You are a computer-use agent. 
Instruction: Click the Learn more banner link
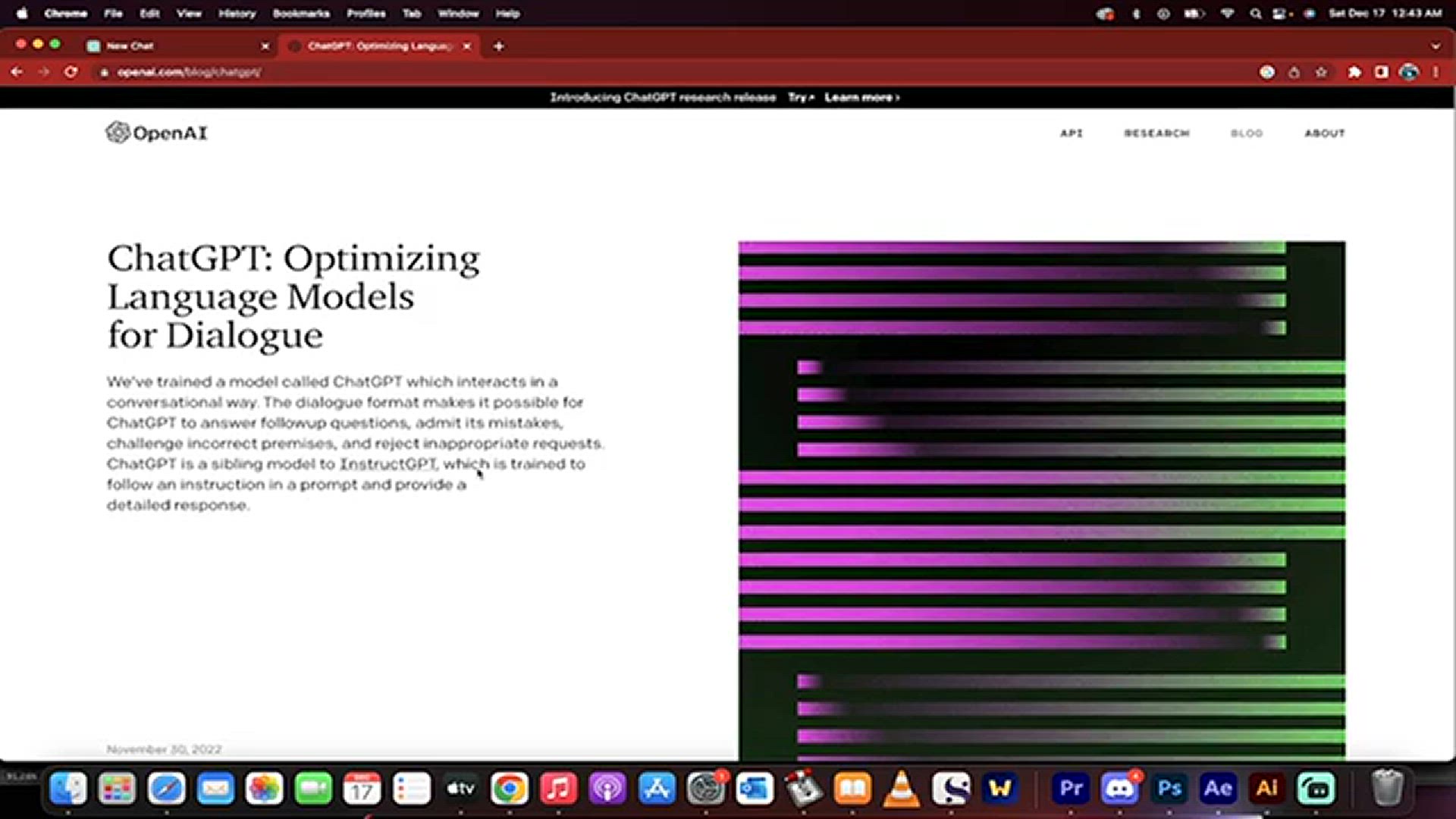(x=861, y=97)
